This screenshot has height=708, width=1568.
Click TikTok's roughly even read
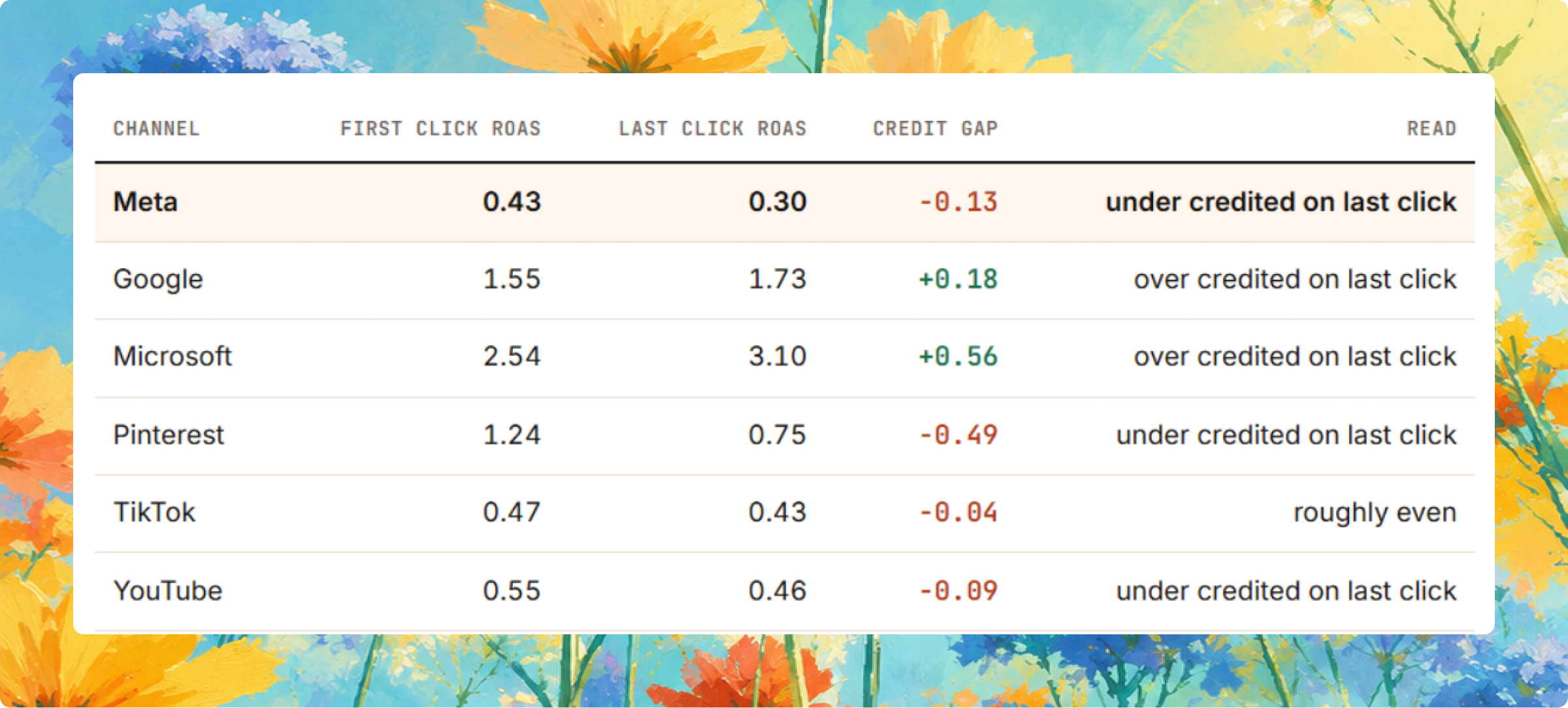1375,513
